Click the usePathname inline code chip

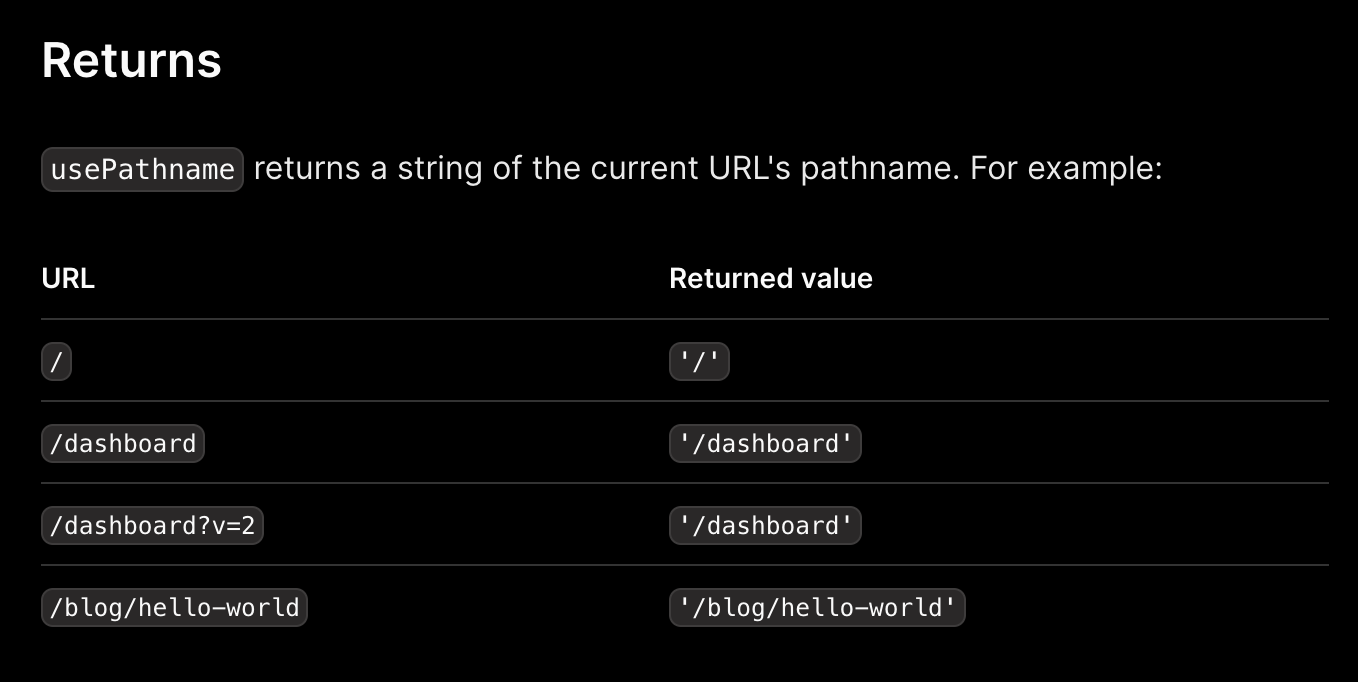(x=142, y=169)
